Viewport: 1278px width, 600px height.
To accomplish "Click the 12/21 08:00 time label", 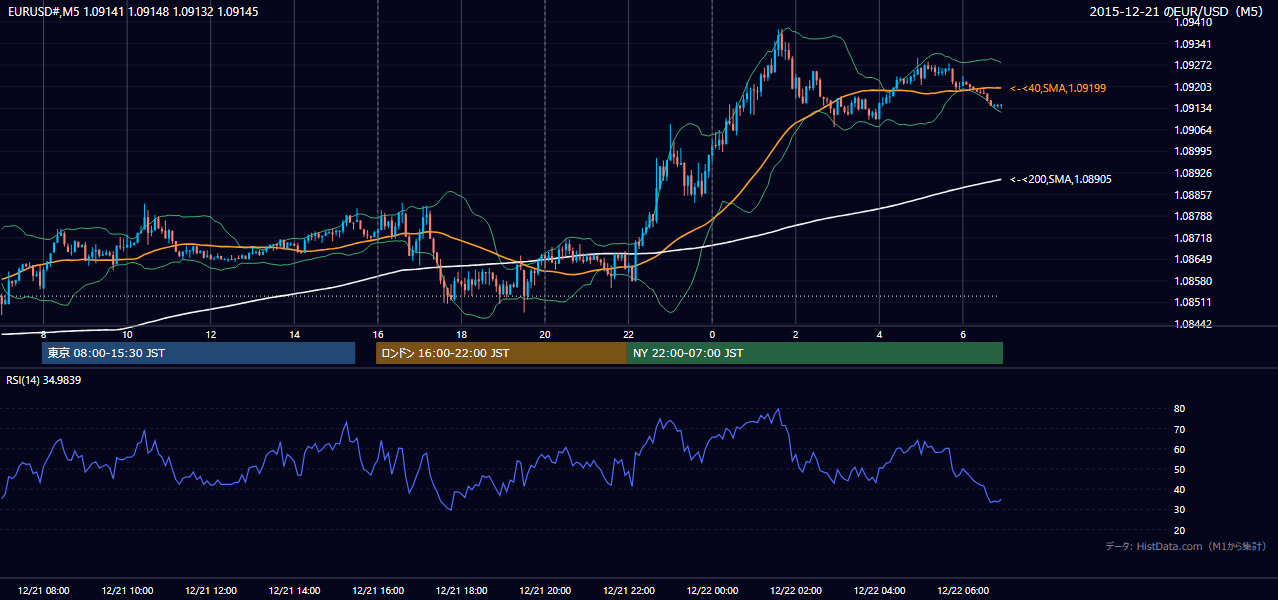I will [x=44, y=591].
